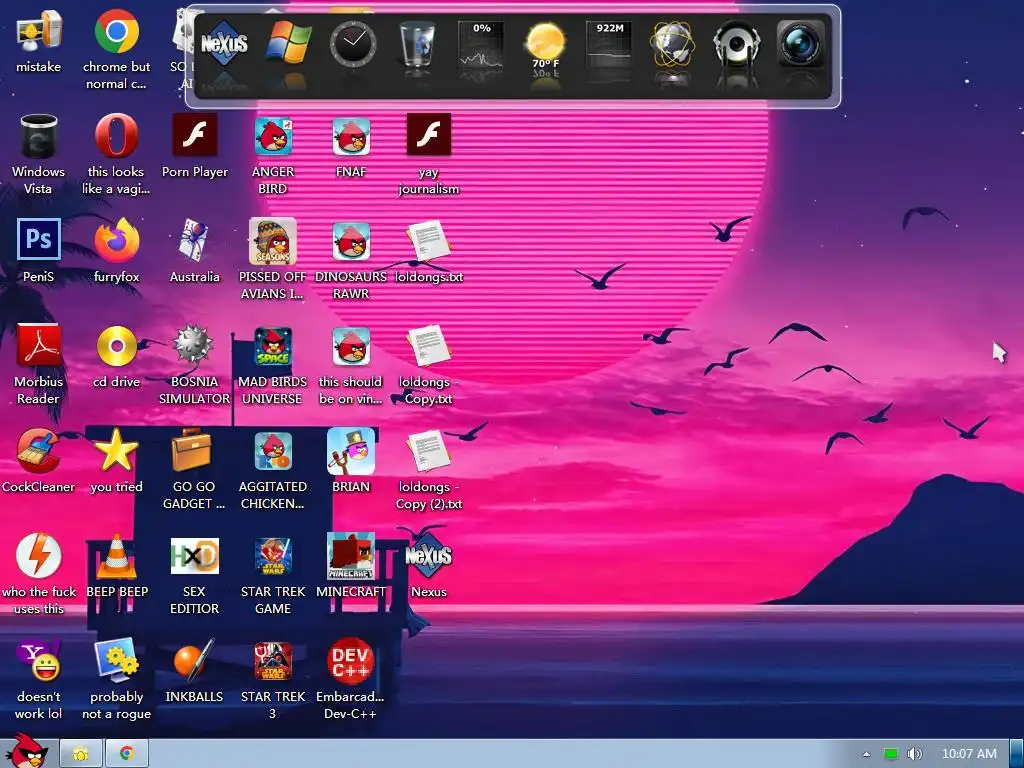Image resolution: width=1024 pixels, height=768 pixels.
Task: Open the Angry Birds Start button
Action: (27, 752)
